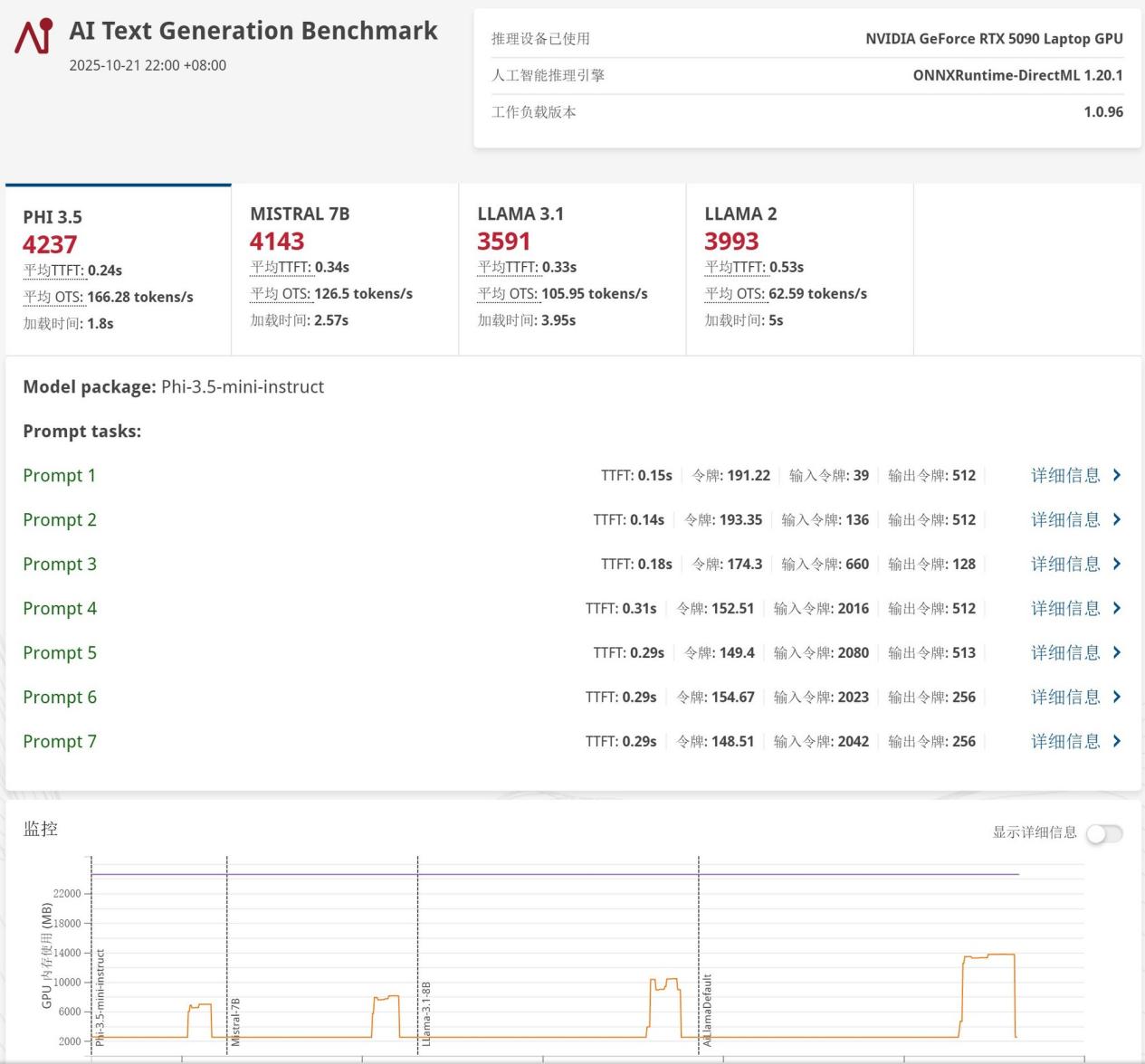Click the Llama-3.1-8B marker line in the chart

[425, 1013]
